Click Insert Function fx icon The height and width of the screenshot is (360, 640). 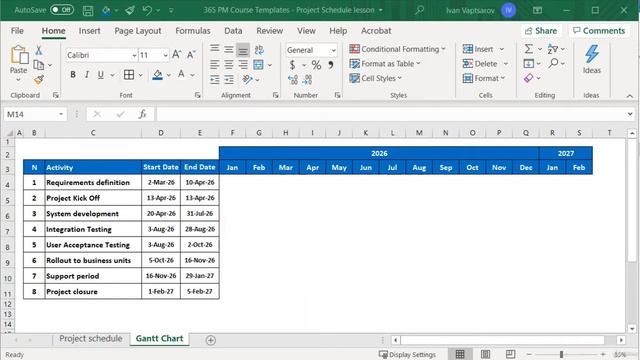(142, 114)
